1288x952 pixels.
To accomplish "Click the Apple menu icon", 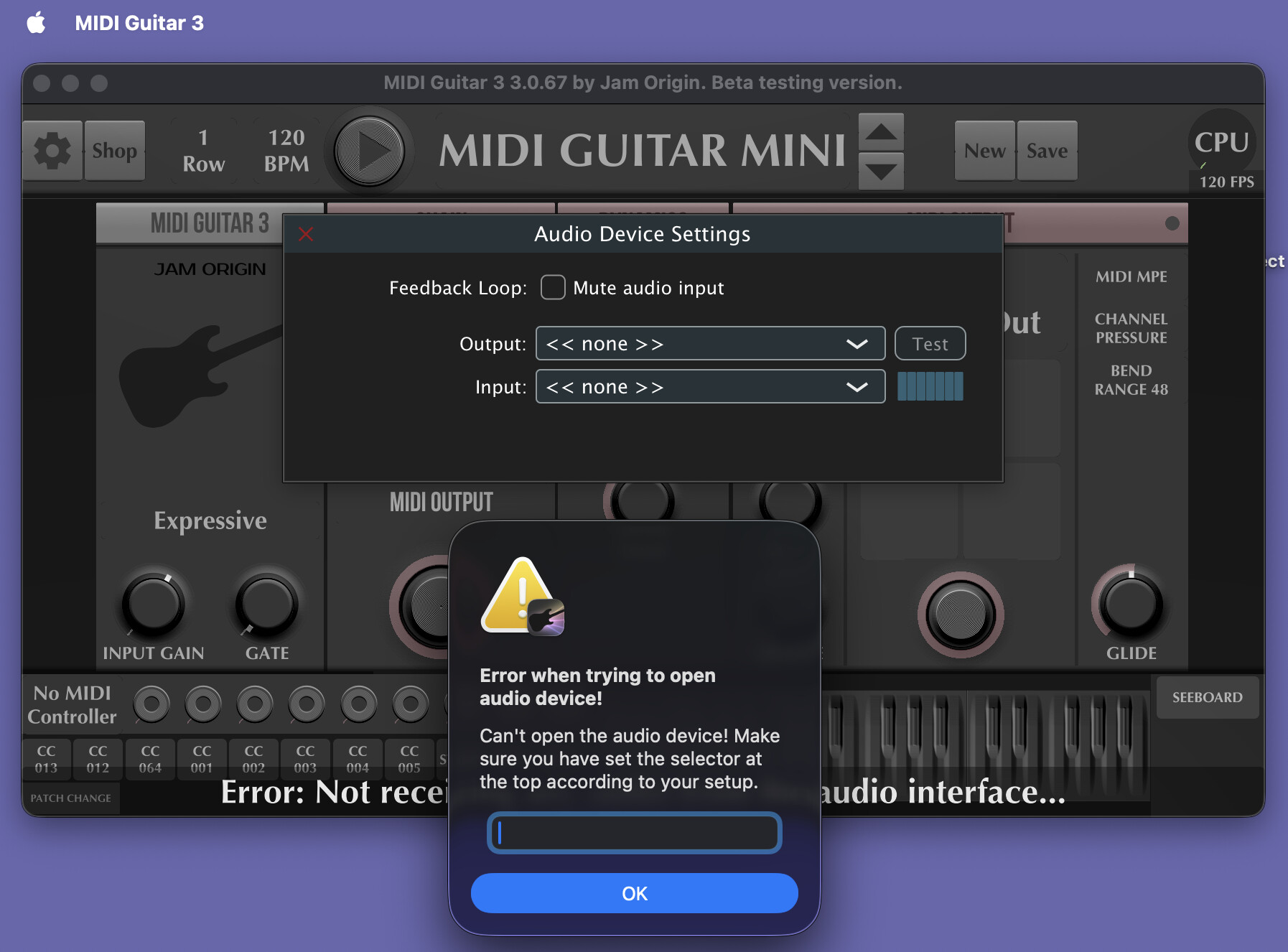I will pyautogui.click(x=36, y=23).
